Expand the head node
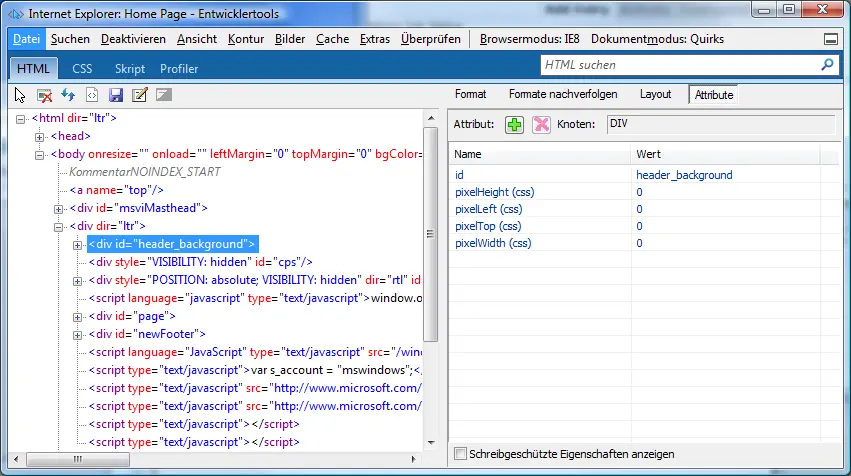The image size is (851, 476). tap(39, 137)
